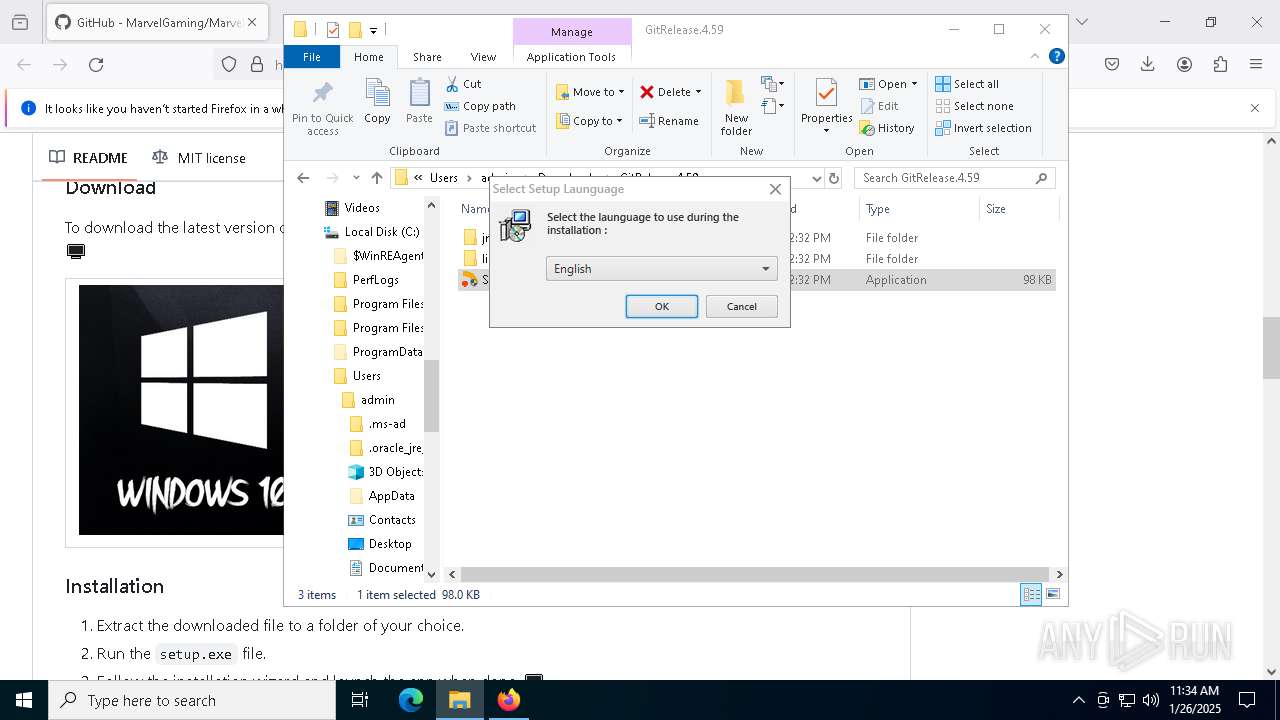Switch to the Home ribbon tab
Screen dimensions: 1280x720
tap(368, 57)
